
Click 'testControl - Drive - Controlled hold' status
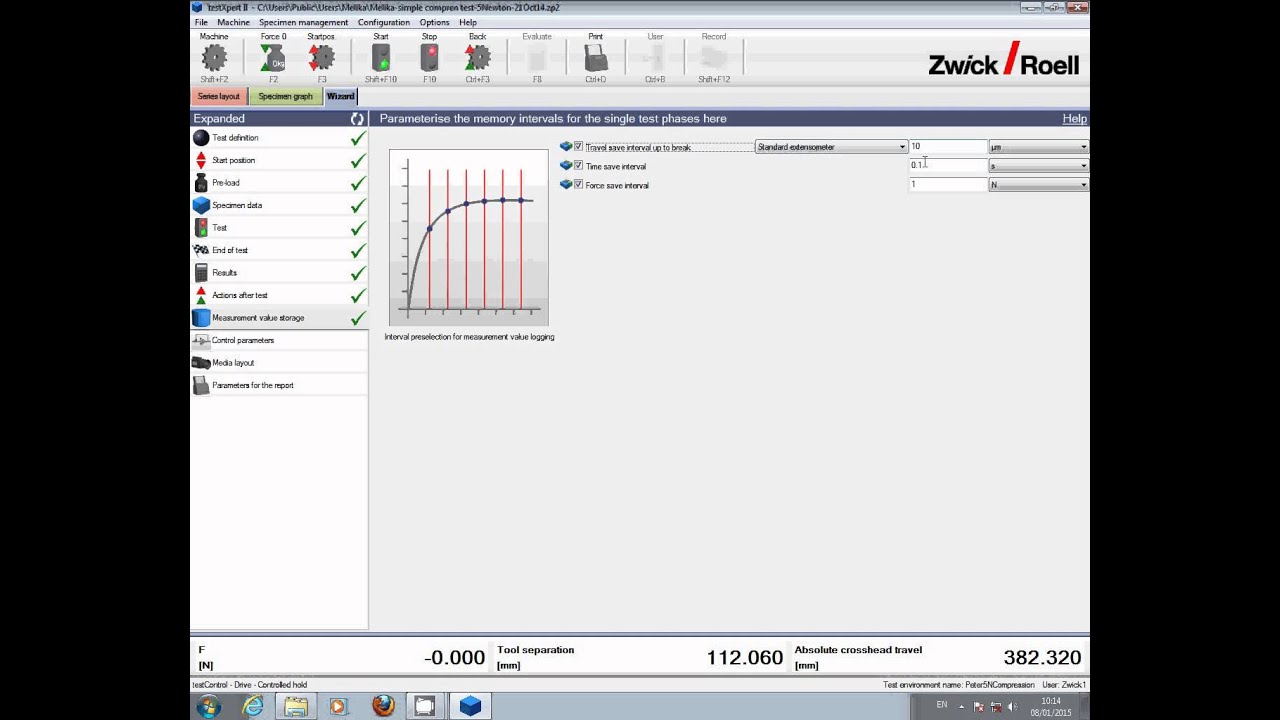click(x=250, y=685)
